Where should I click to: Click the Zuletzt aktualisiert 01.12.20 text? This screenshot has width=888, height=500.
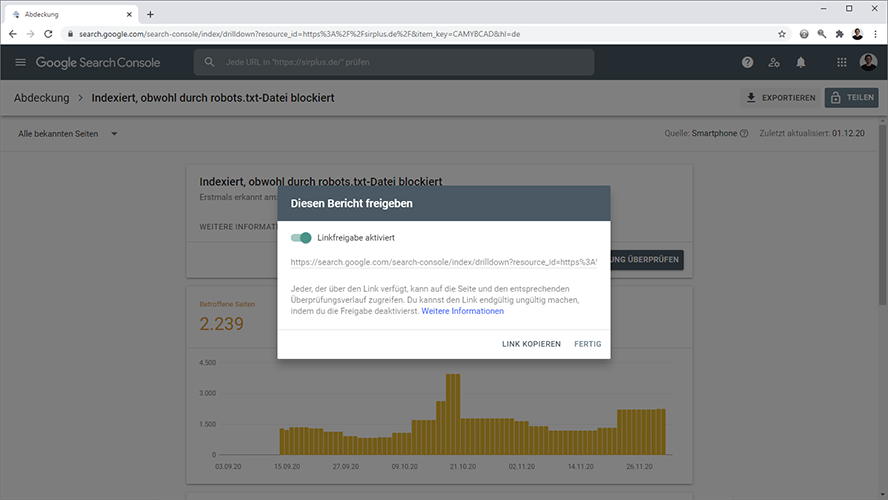pos(812,134)
